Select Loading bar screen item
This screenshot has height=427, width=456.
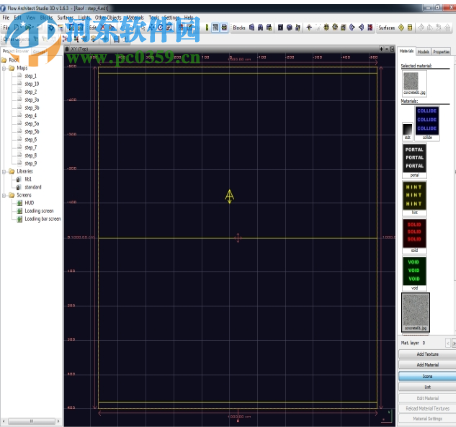[x=43, y=219]
